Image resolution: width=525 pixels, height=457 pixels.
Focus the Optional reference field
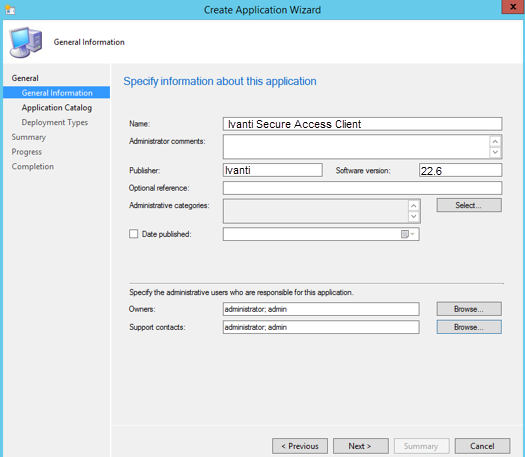pos(362,188)
